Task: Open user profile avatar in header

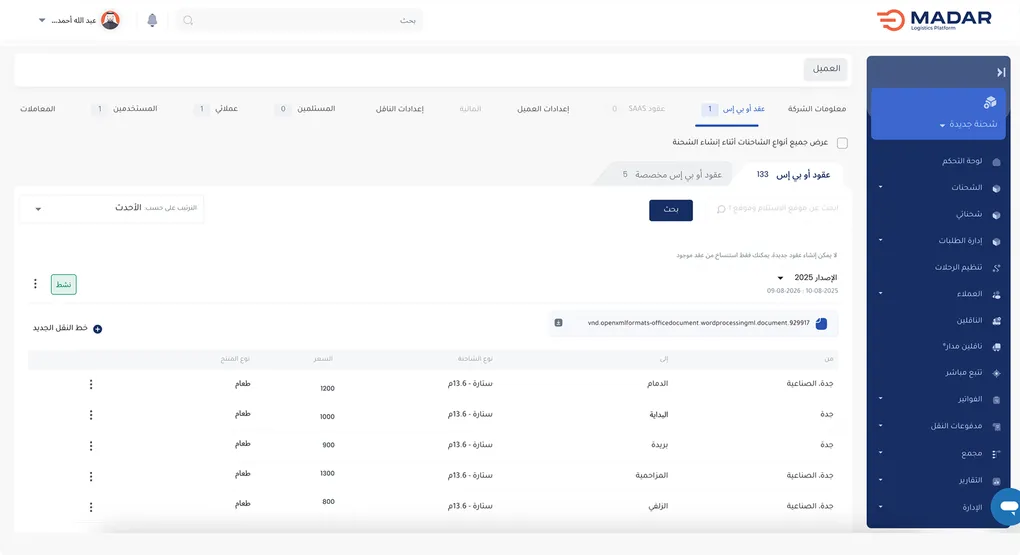Action: pos(110,20)
